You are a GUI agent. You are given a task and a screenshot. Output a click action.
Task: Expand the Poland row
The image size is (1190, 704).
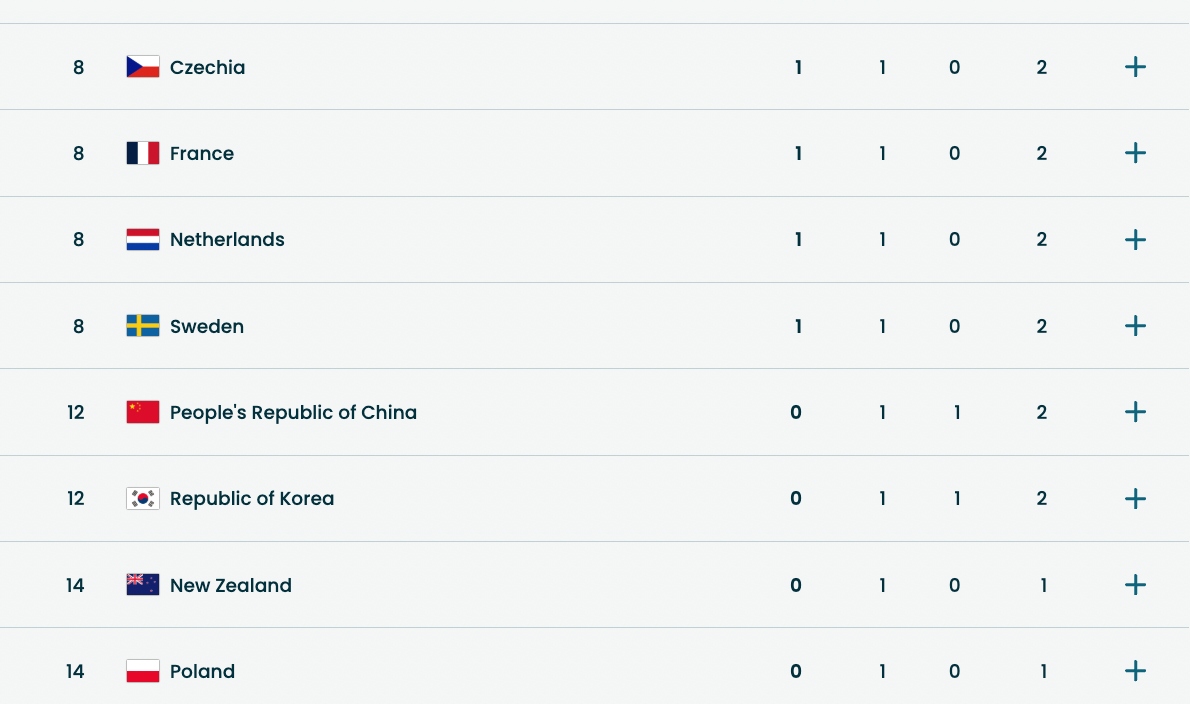(1135, 671)
